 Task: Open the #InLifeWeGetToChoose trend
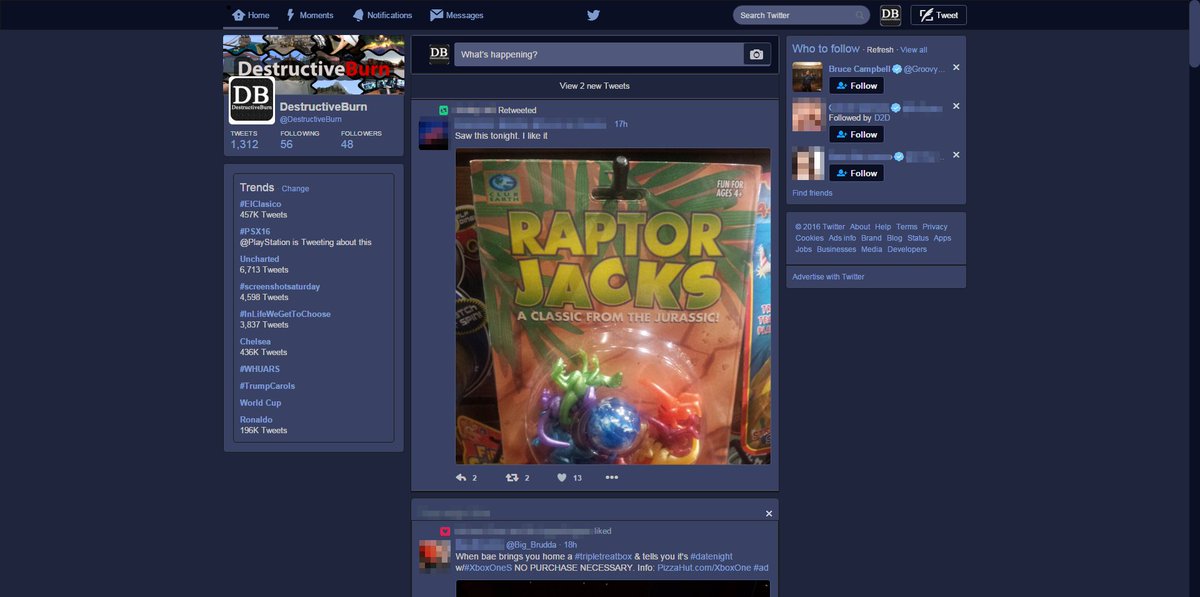click(x=285, y=314)
